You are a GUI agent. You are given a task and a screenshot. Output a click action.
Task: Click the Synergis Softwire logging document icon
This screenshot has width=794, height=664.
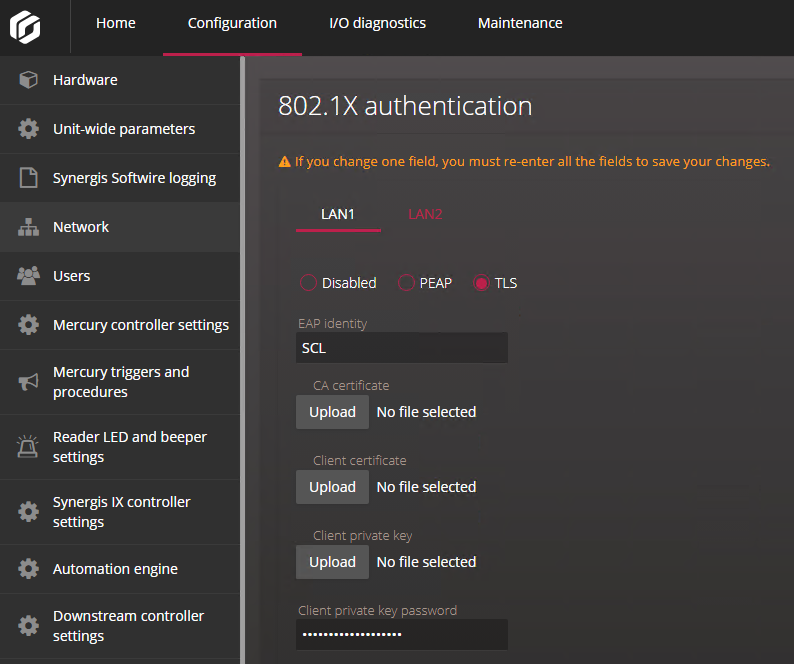(x=28, y=178)
